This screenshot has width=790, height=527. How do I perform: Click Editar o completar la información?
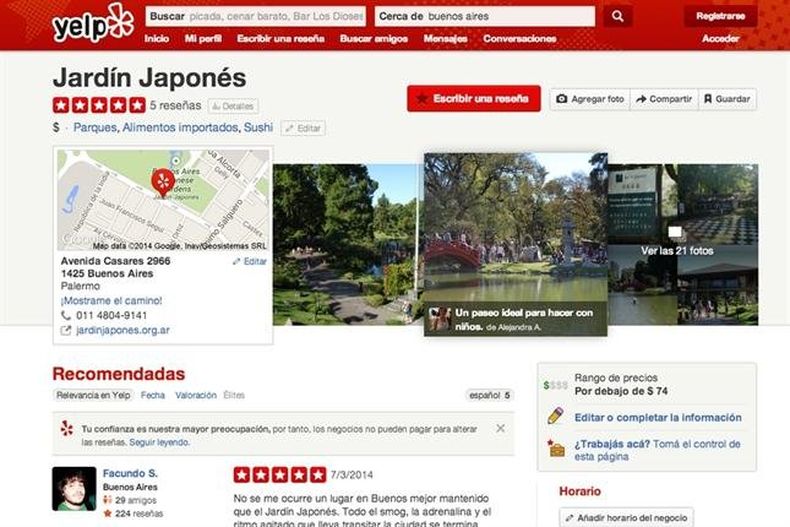click(658, 417)
